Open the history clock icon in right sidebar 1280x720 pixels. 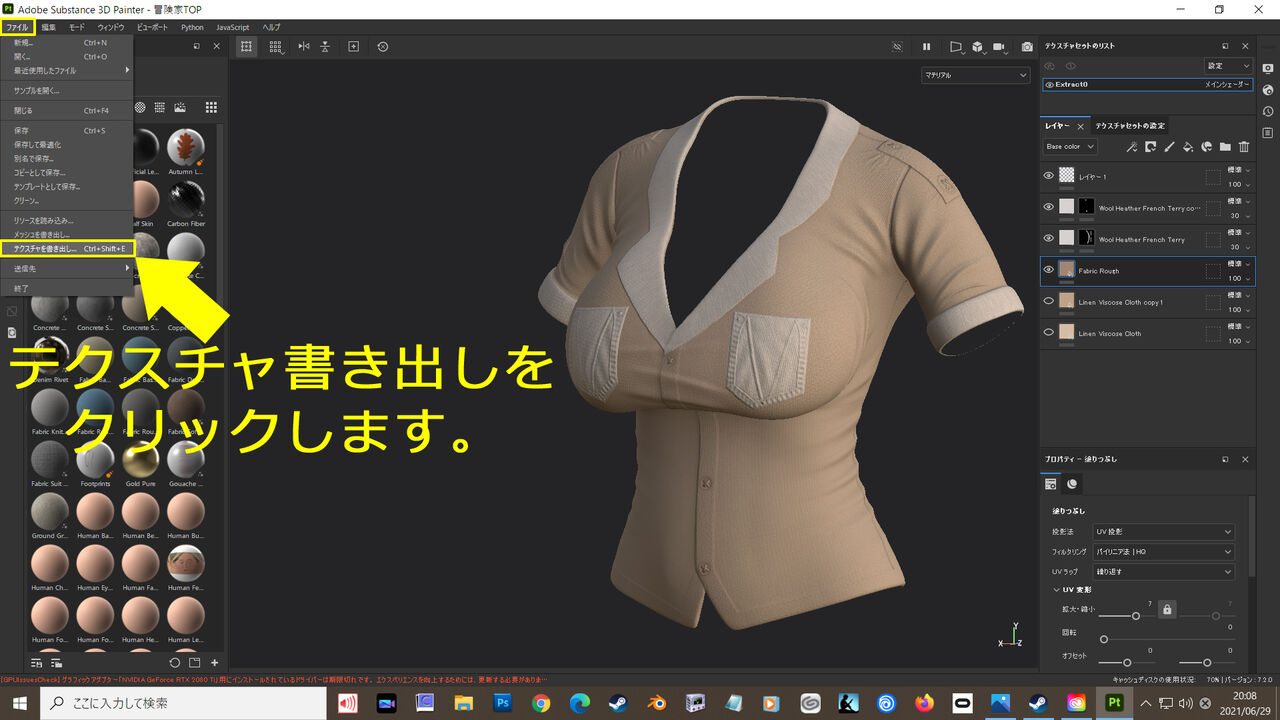tap(1268, 111)
